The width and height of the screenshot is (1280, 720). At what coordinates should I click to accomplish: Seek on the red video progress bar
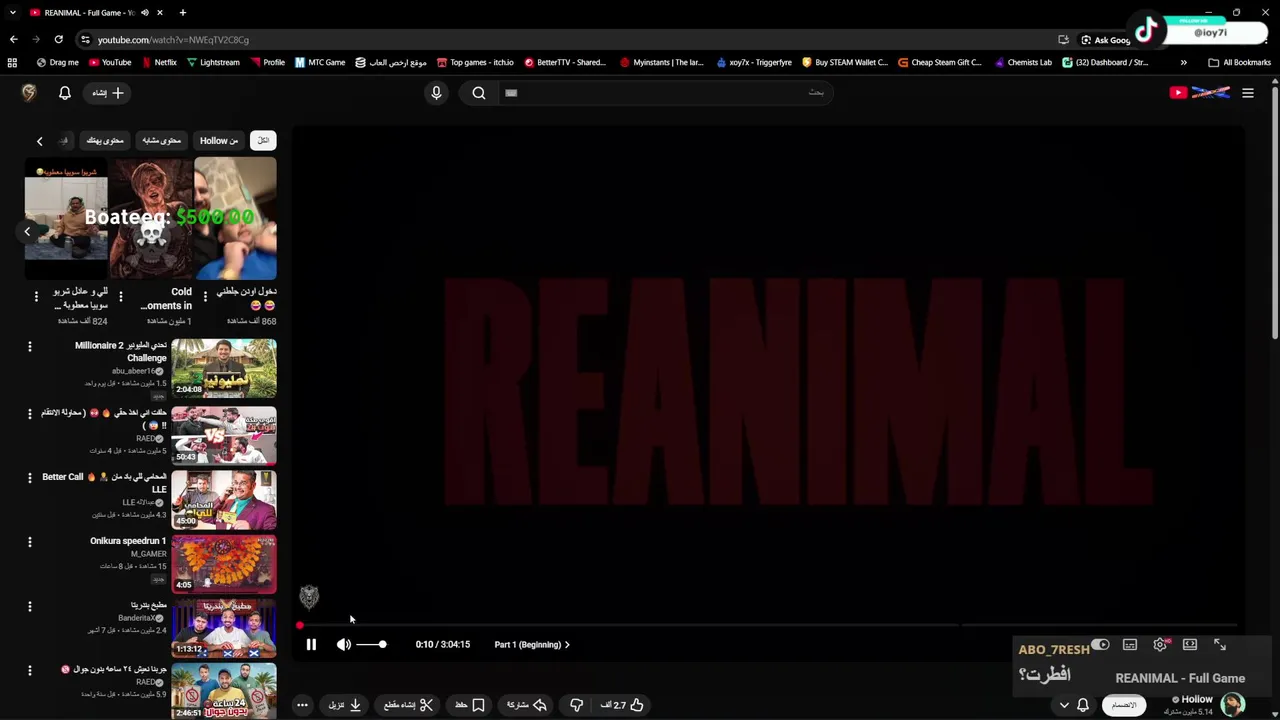coord(768,625)
